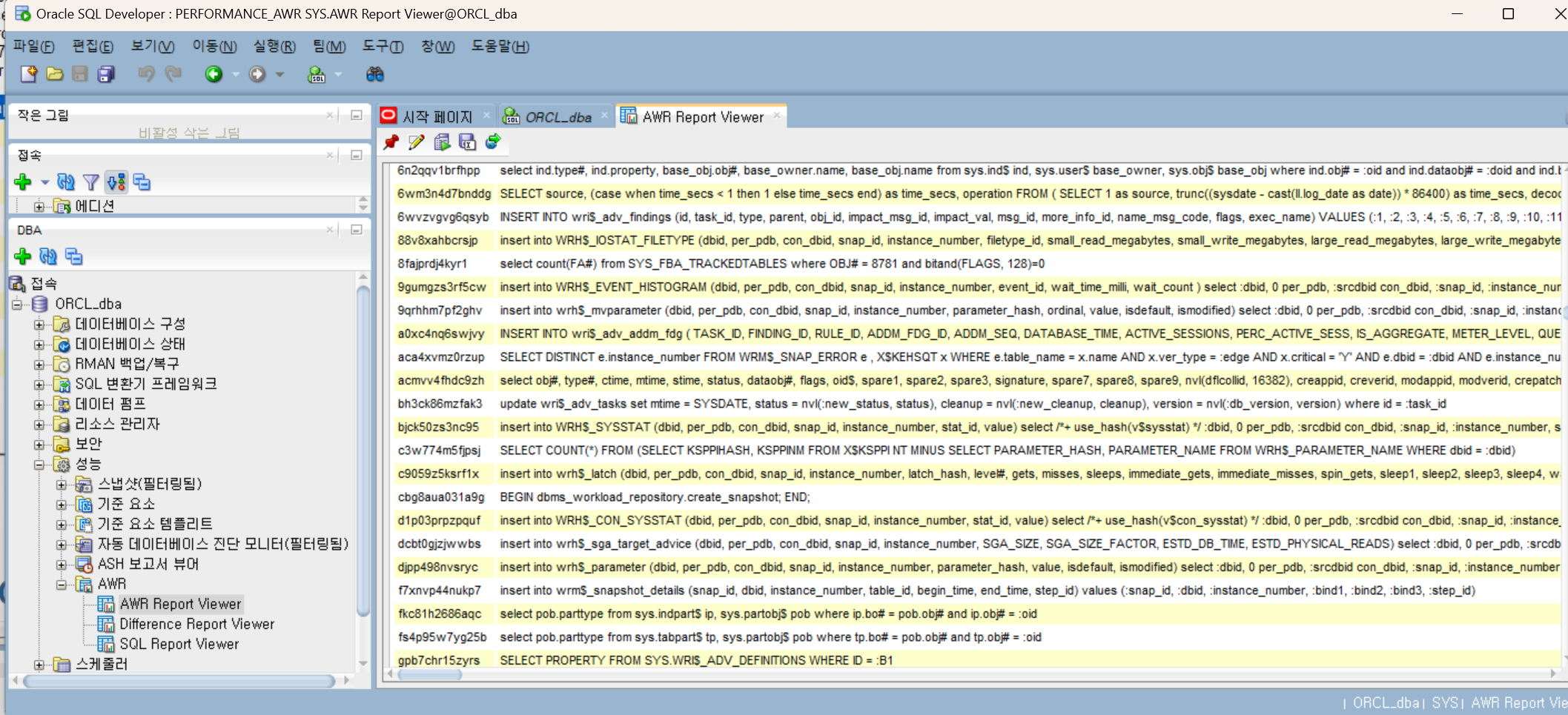Screen dimensions: 1568x715
Task: Export report with the disk spreadsheet icon
Action: [x=467, y=142]
